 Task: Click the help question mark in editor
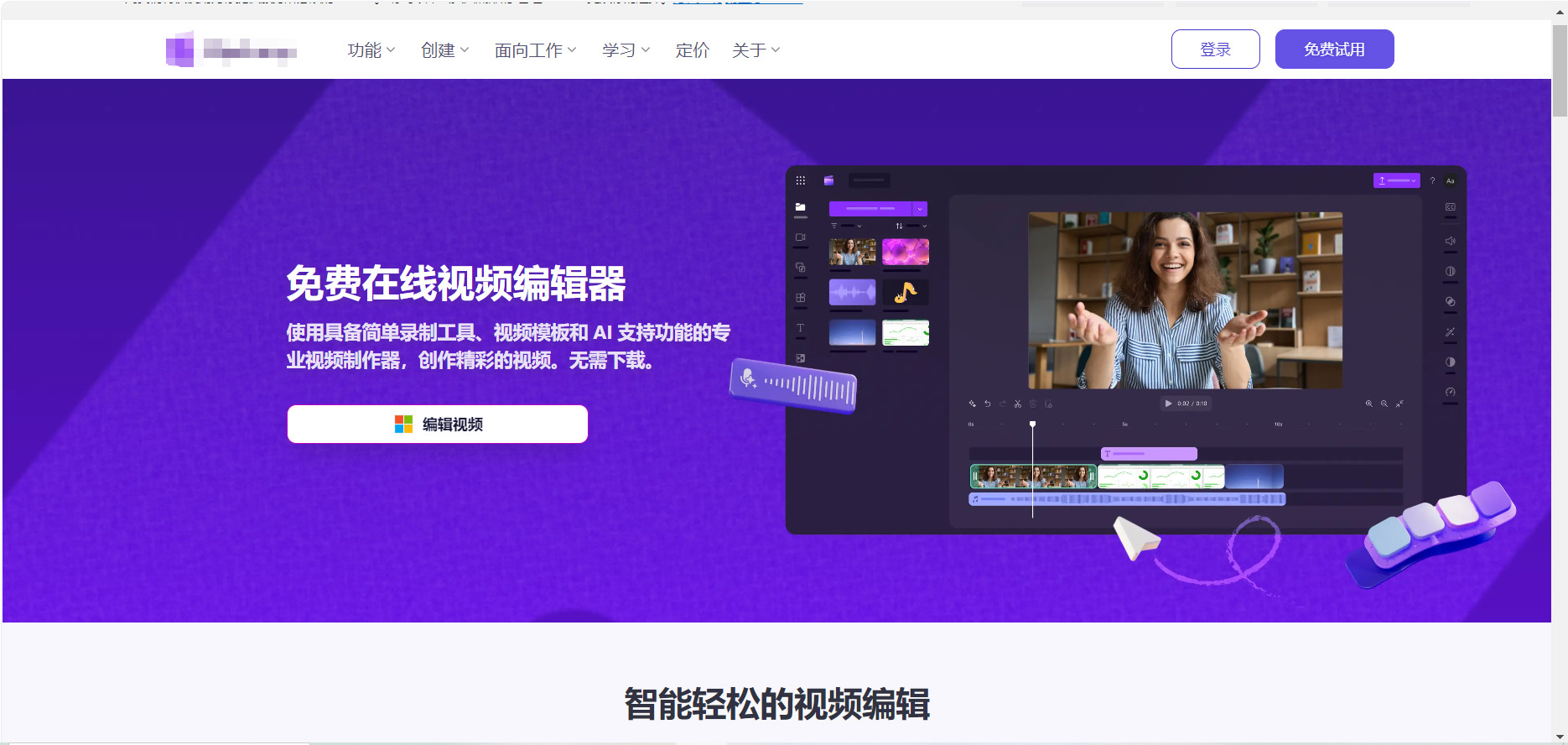click(x=1432, y=180)
